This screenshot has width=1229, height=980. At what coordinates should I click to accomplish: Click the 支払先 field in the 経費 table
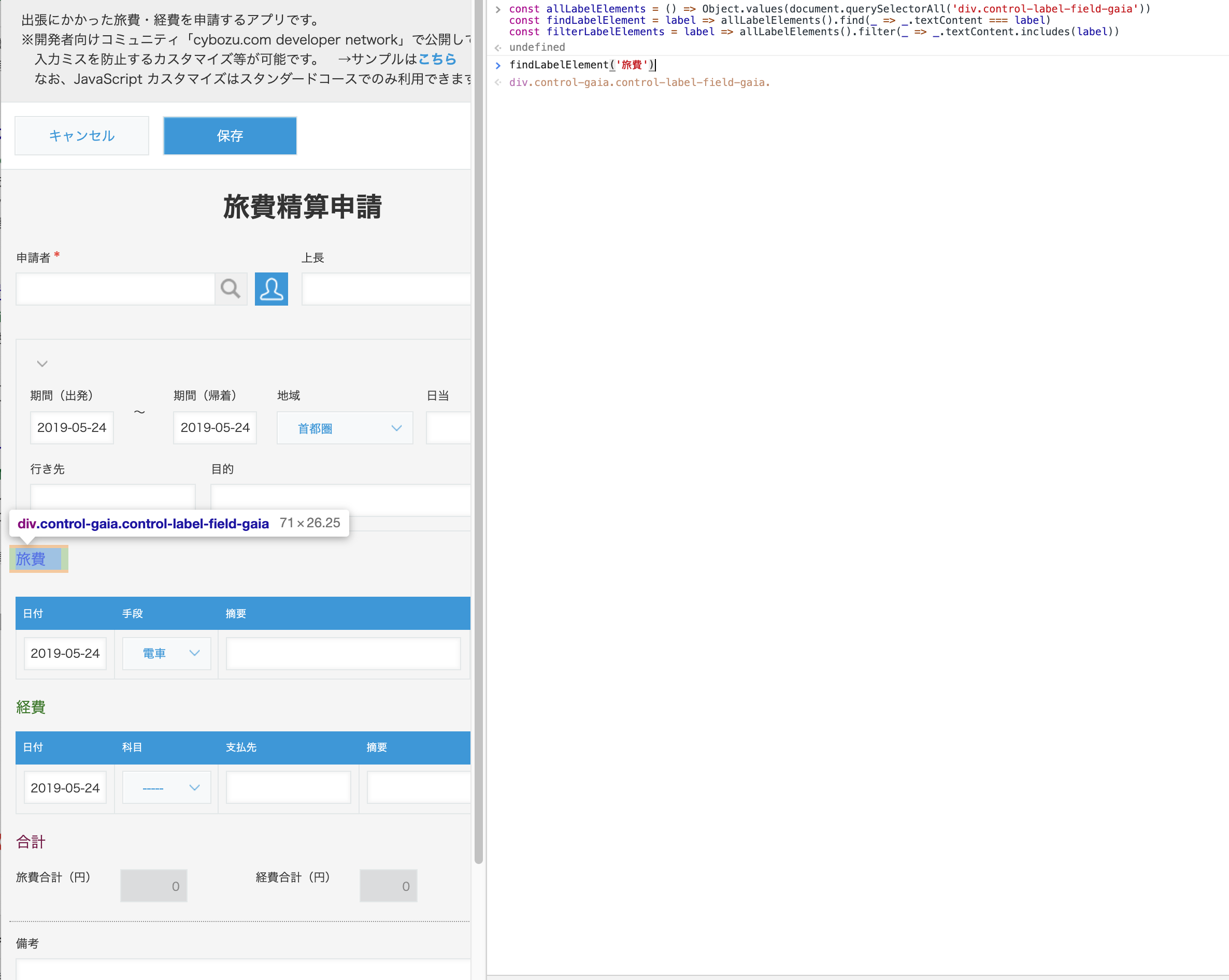pyautogui.click(x=289, y=787)
